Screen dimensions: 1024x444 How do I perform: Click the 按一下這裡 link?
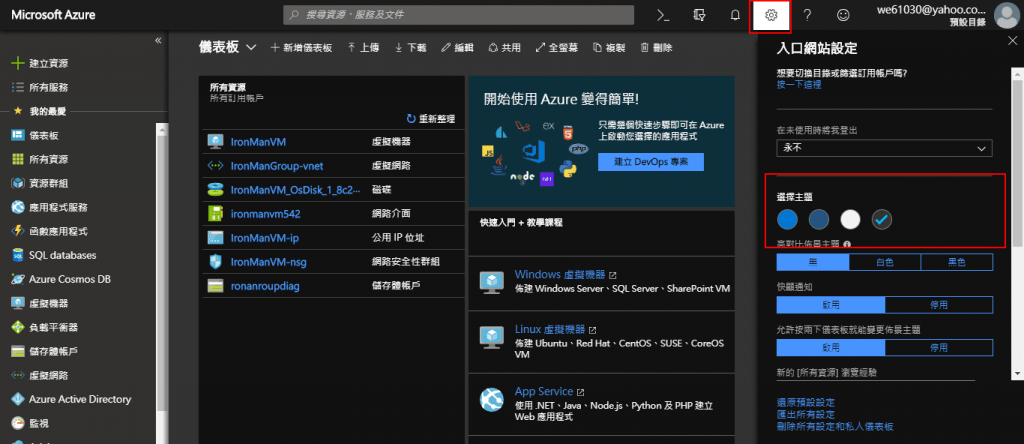(x=799, y=84)
